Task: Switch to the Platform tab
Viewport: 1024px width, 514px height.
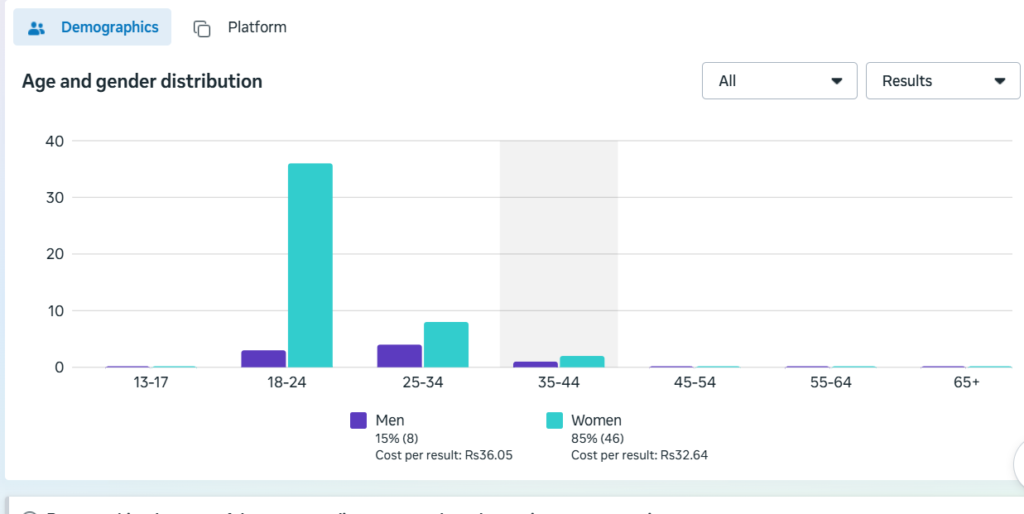Action: (240, 27)
